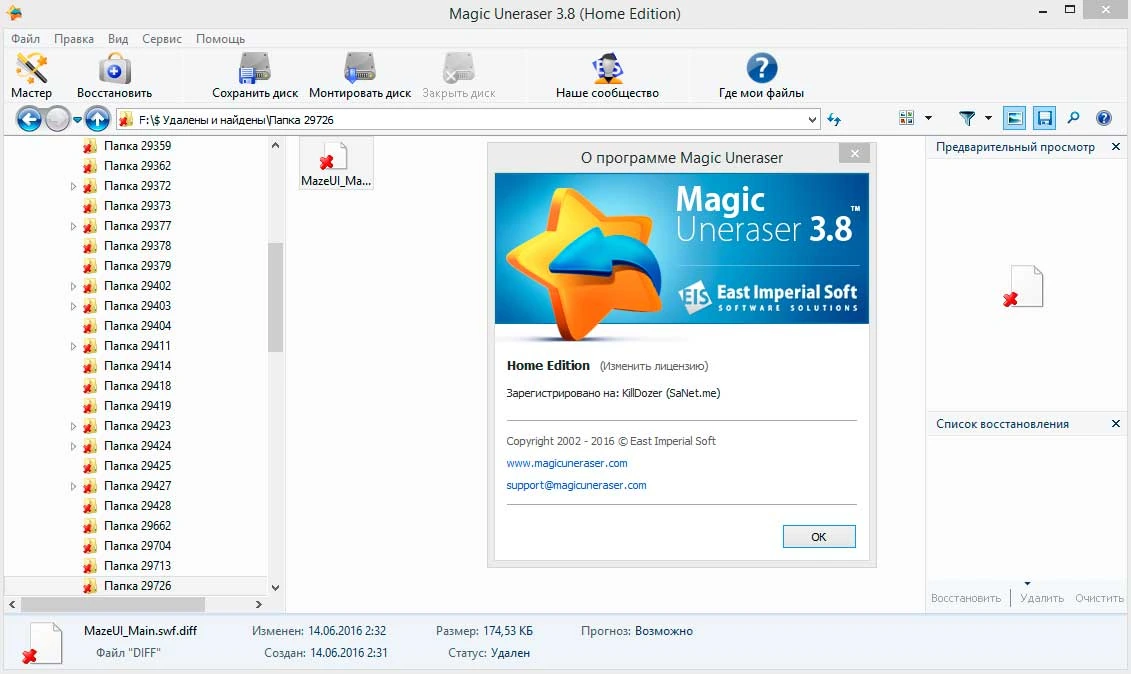Click the Изменить лицензию link
Viewport: 1131px width, 674px height.
tap(654, 366)
